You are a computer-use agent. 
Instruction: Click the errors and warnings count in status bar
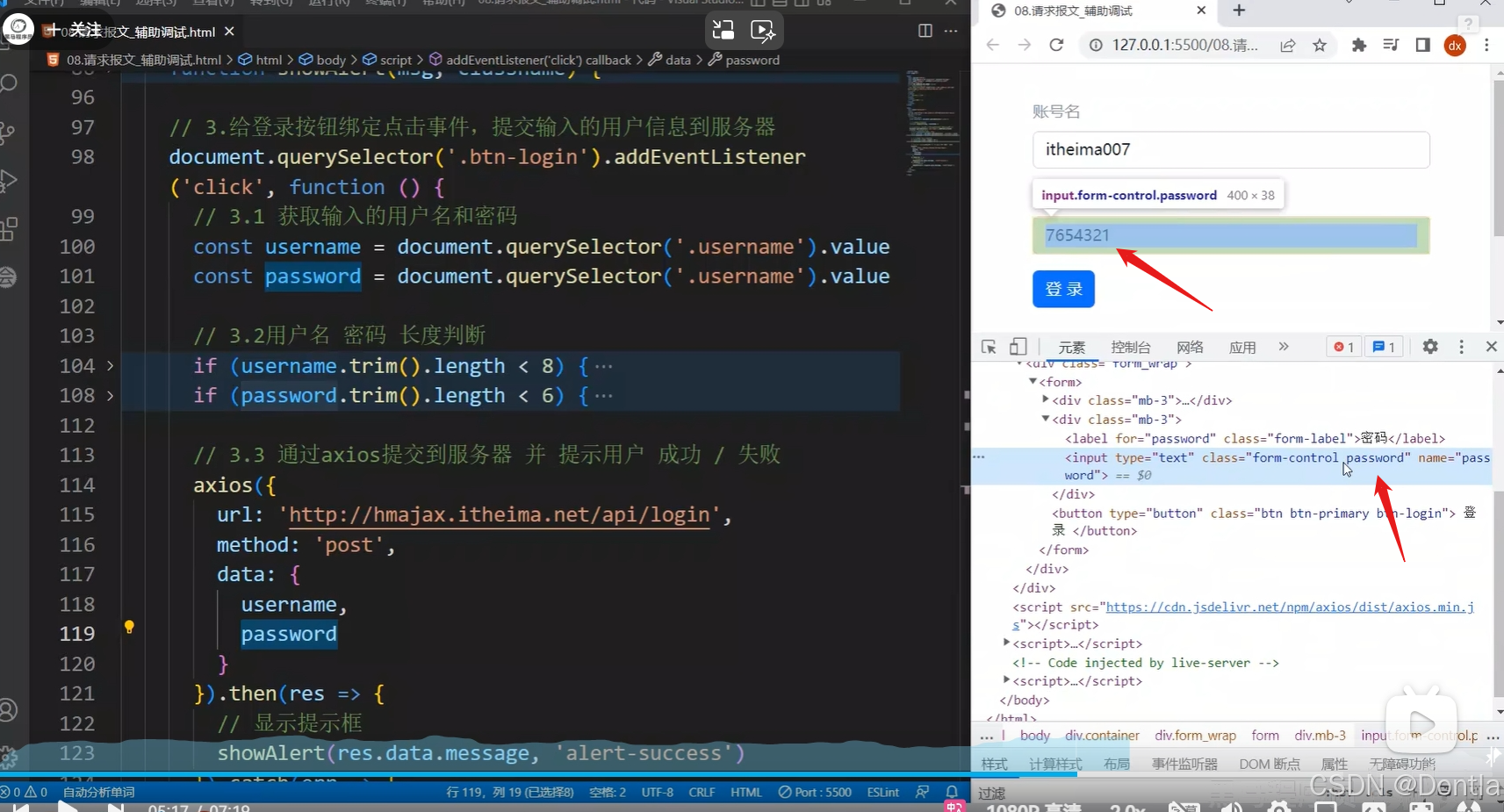click(24, 792)
